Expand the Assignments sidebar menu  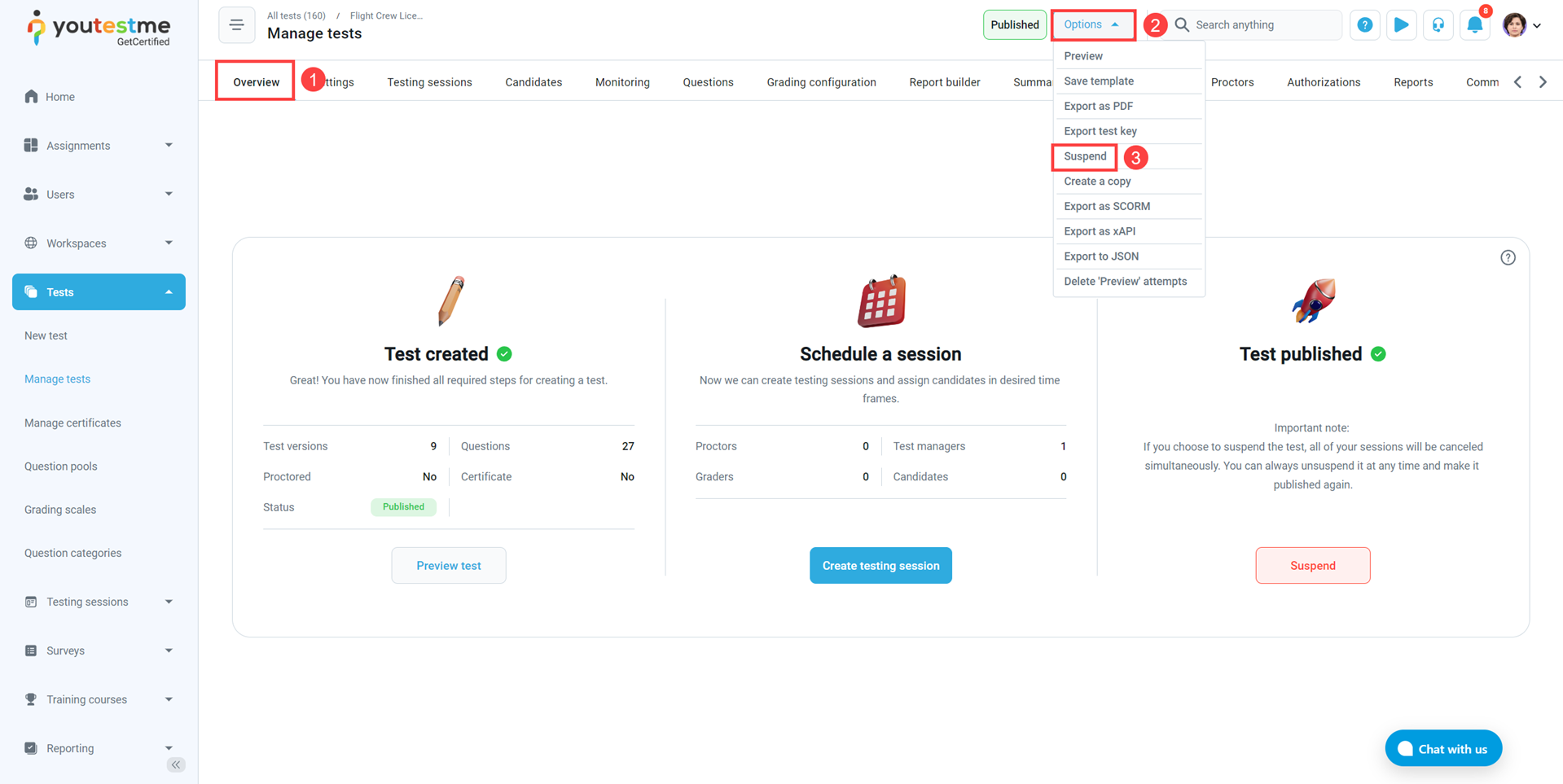pyautogui.click(x=99, y=146)
